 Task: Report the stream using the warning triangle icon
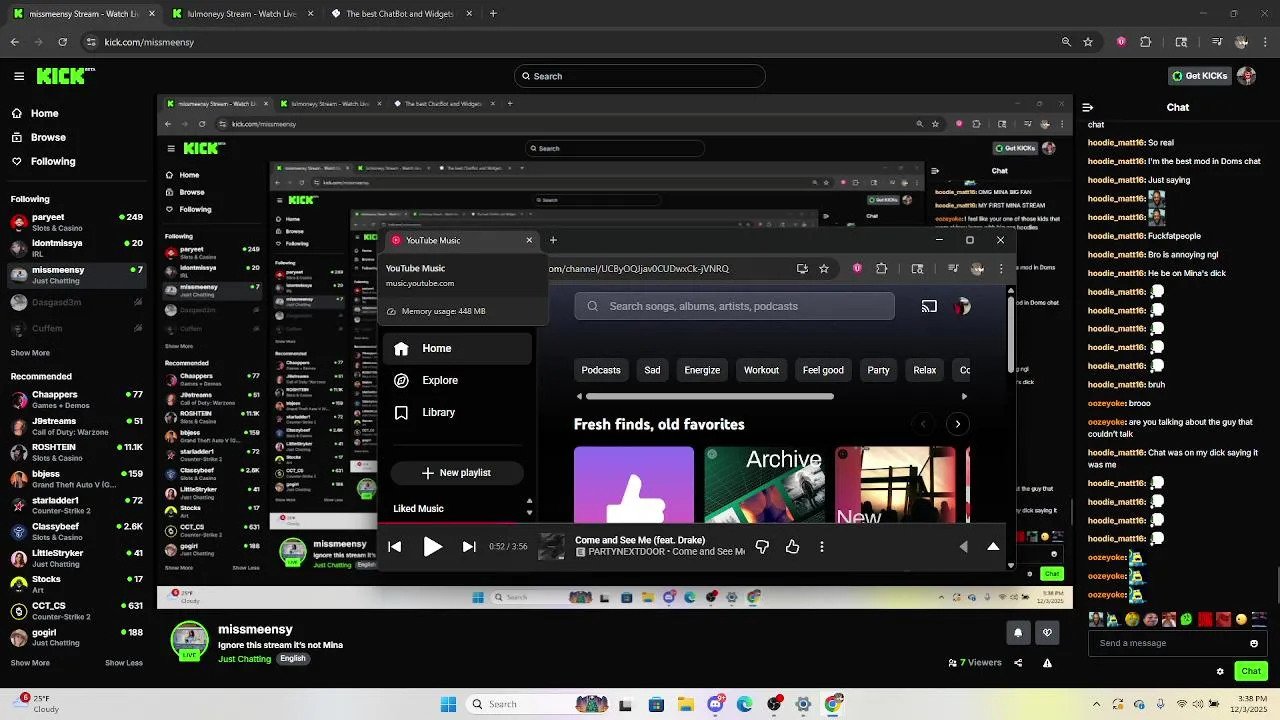pos(1047,663)
